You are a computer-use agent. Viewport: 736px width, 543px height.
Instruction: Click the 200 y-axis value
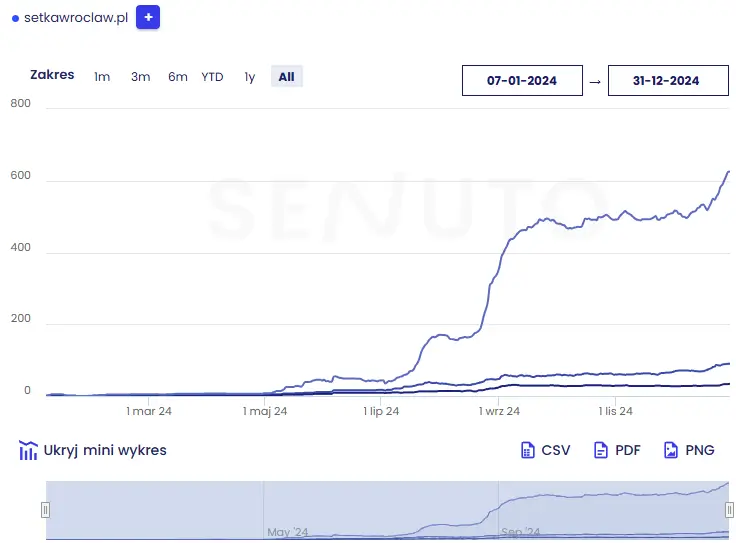(21, 318)
